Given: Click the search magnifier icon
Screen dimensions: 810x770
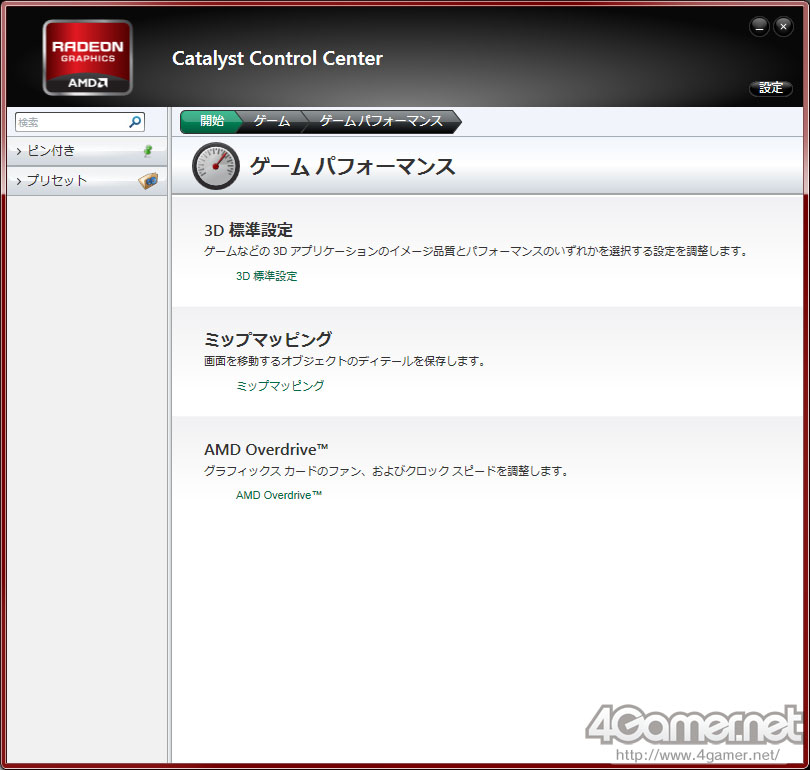Looking at the screenshot, I should click(x=135, y=122).
